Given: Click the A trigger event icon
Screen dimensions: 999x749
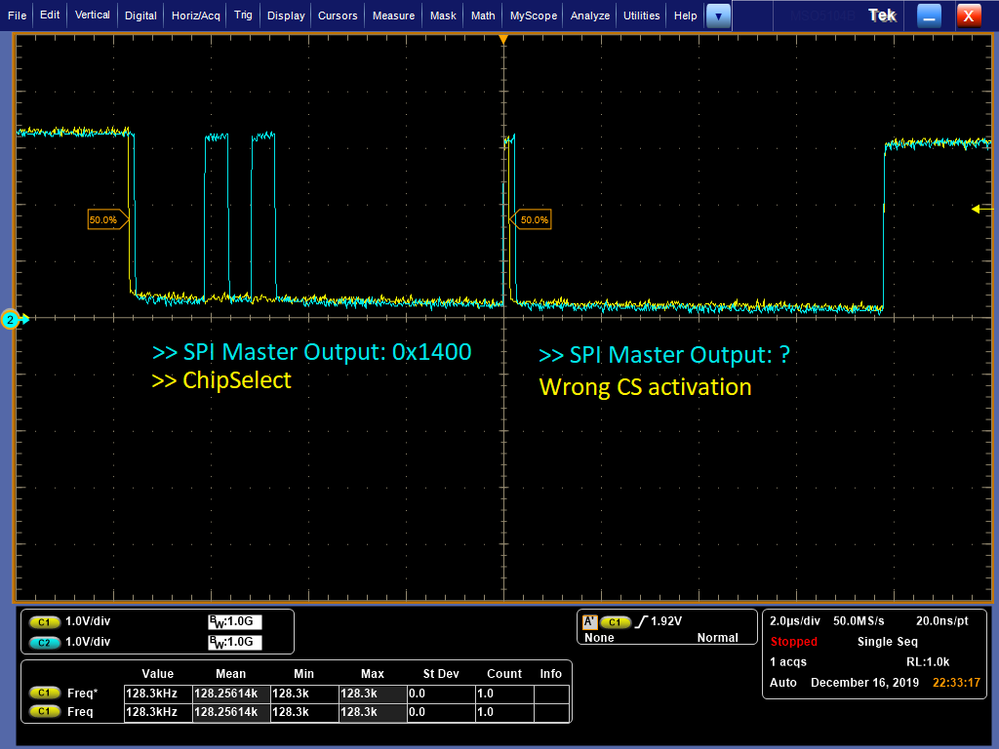Looking at the screenshot, I should 590,622.
